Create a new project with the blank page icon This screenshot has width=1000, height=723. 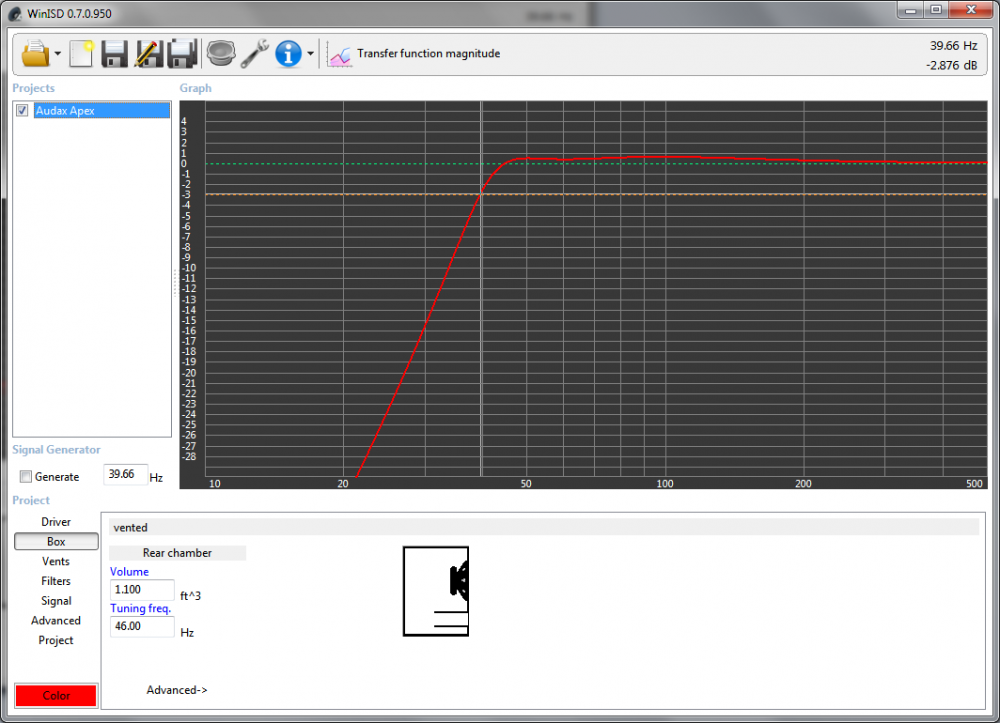tap(81, 53)
